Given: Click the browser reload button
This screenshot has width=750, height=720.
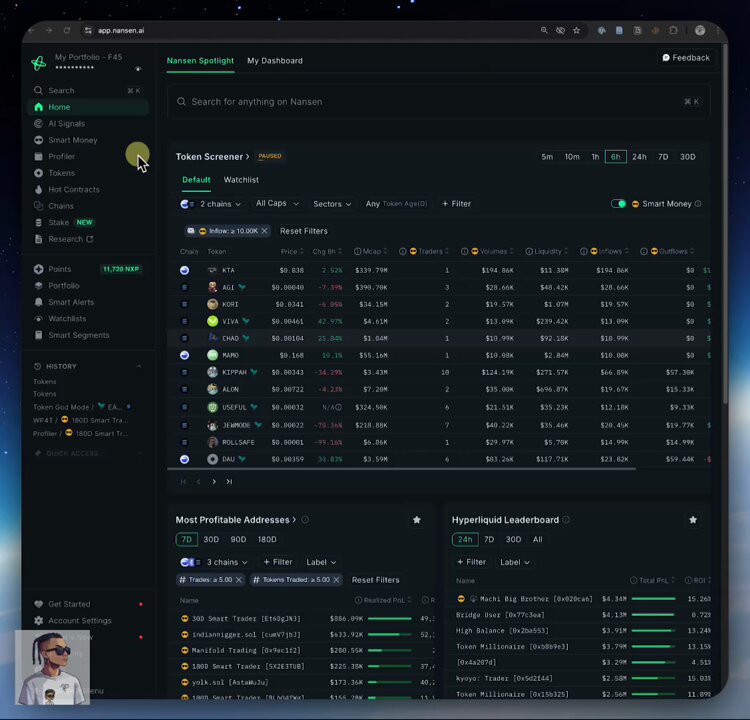Looking at the screenshot, I should [x=66, y=31].
